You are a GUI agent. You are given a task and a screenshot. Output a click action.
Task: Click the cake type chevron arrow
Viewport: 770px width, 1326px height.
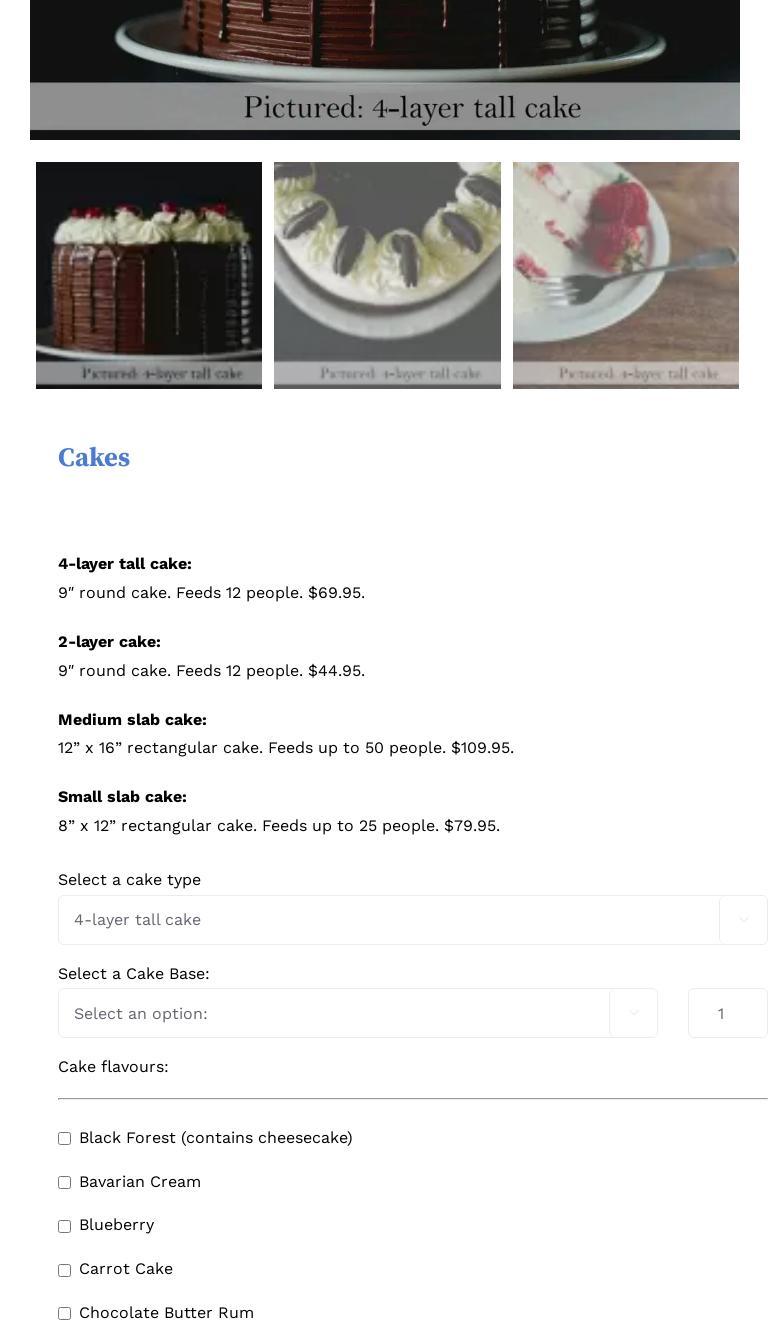click(x=743, y=920)
